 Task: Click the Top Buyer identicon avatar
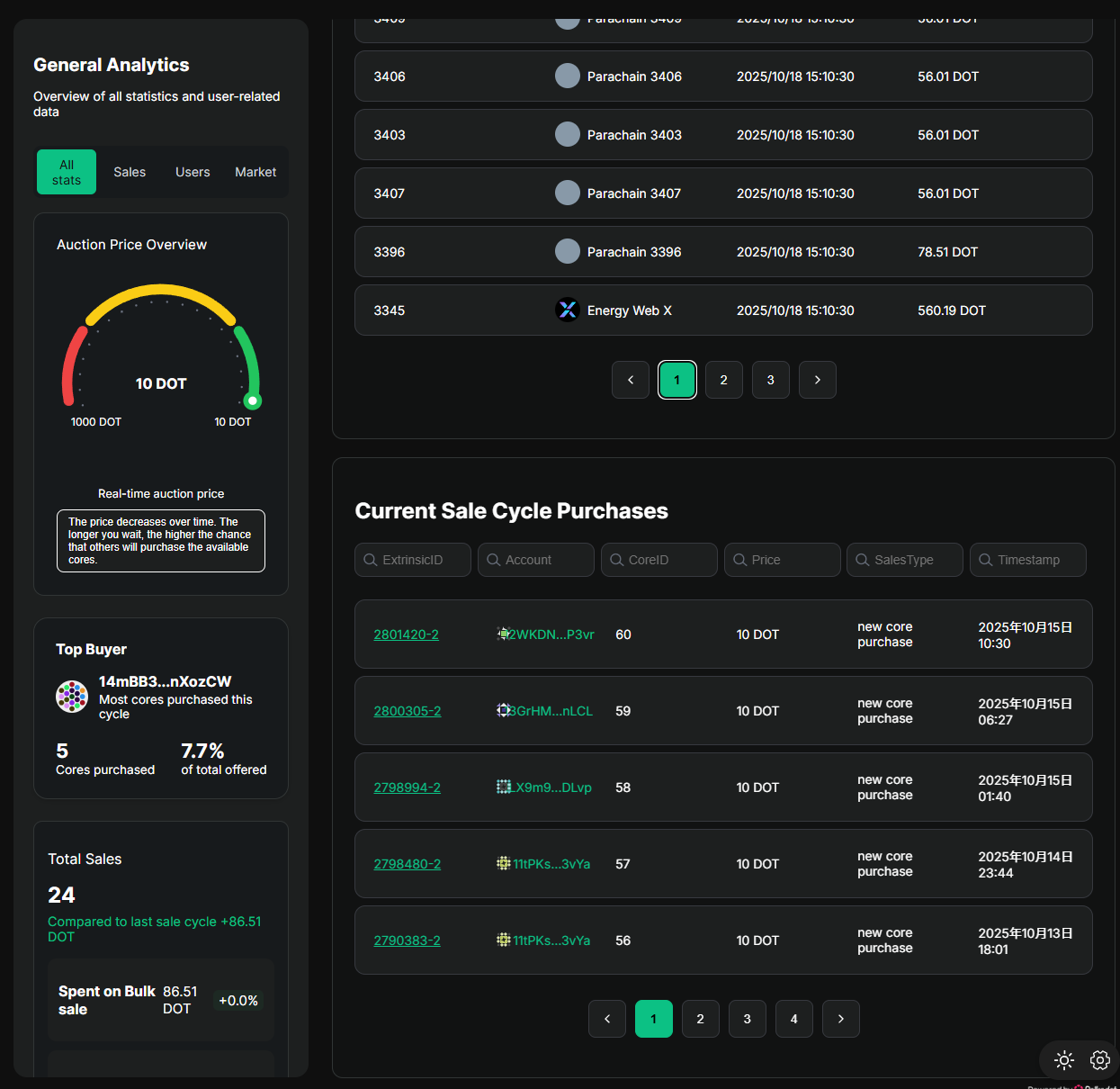[72, 697]
